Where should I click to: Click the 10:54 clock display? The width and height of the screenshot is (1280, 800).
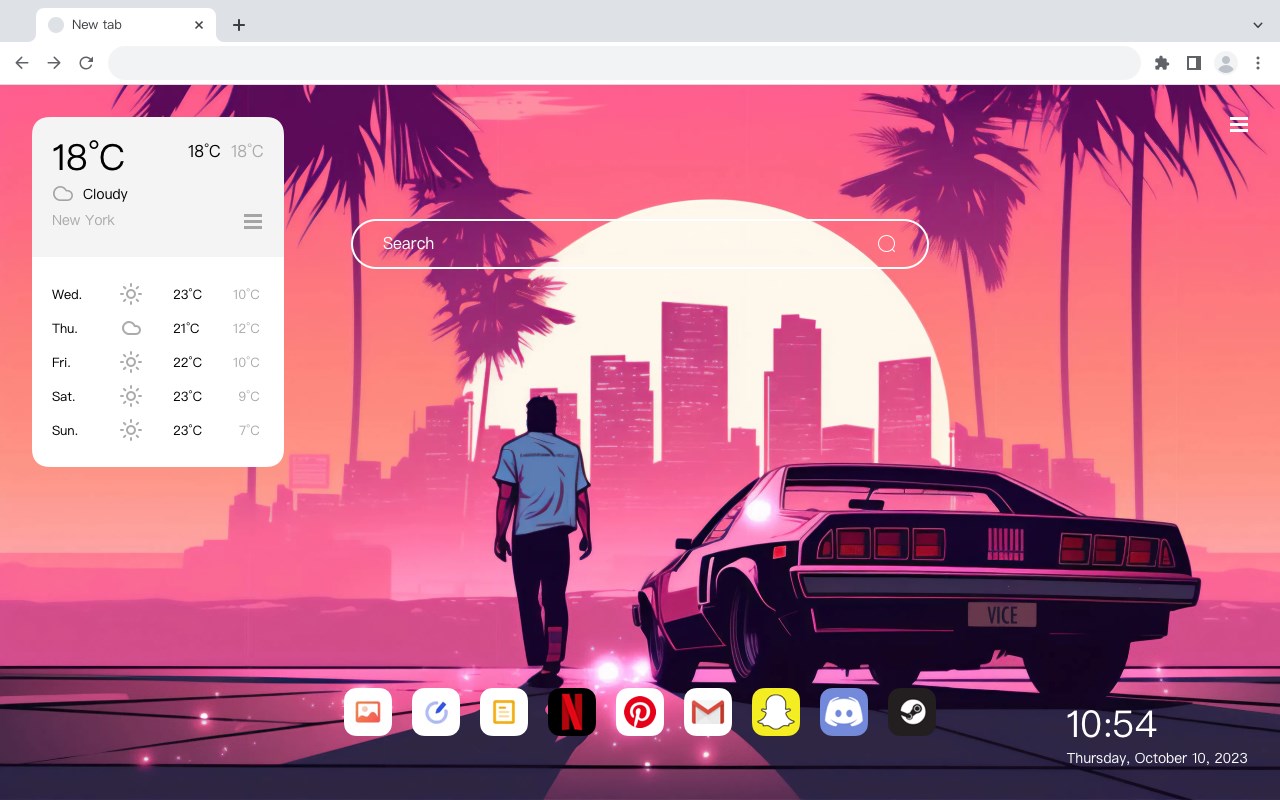pyautogui.click(x=1111, y=724)
